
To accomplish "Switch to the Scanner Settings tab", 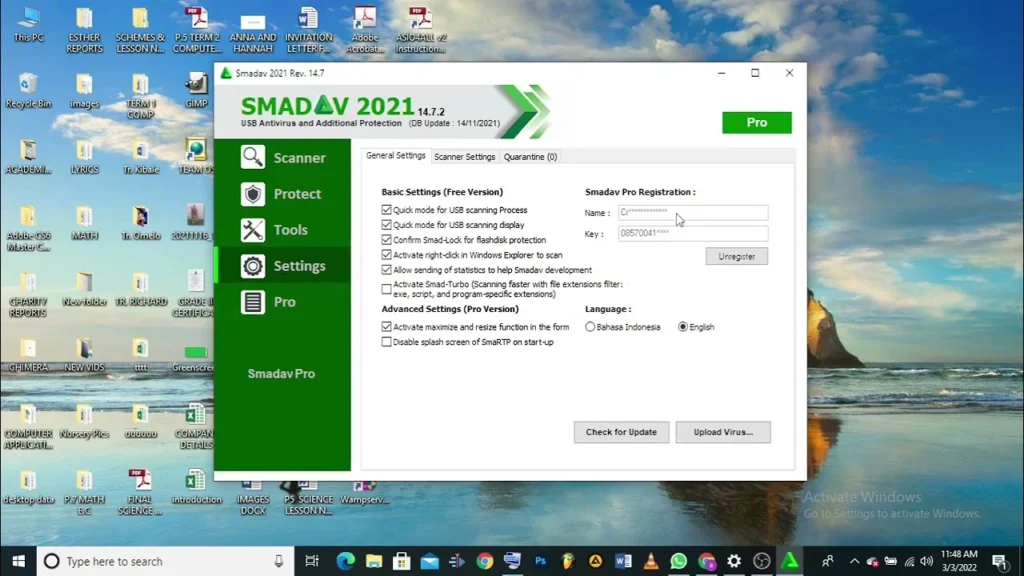I will 464,156.
